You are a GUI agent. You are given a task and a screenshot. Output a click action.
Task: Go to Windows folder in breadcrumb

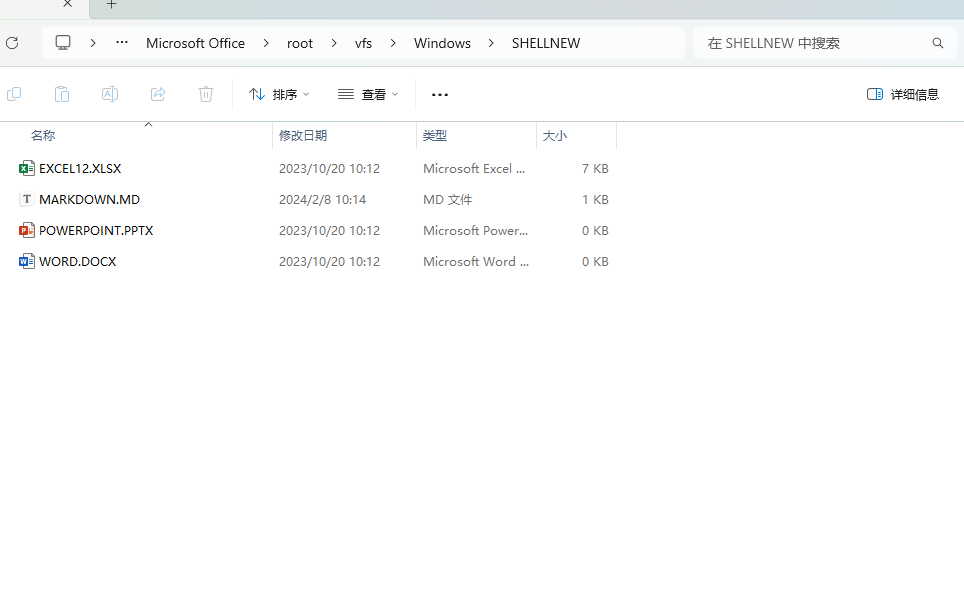[442, 43]
